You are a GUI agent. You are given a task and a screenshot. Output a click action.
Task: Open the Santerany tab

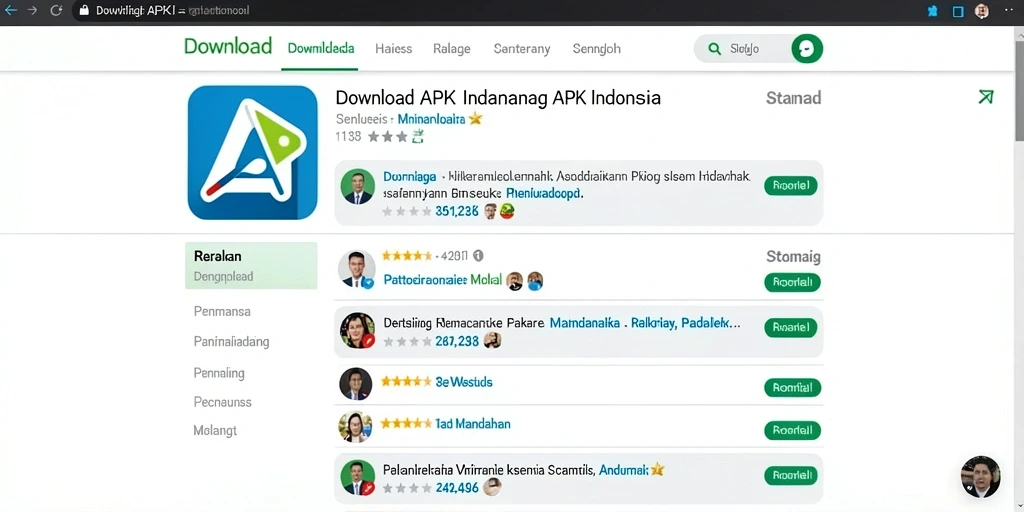522,49
